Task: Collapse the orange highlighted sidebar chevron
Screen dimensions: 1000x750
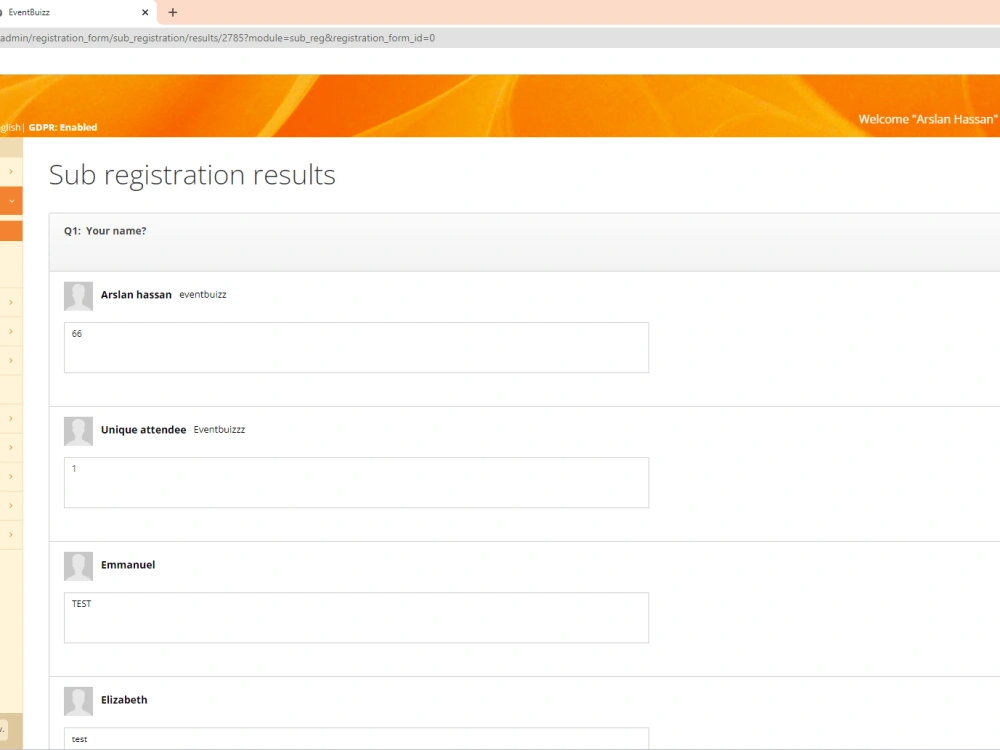Action: pyautogui.click(x=11, y=201)
